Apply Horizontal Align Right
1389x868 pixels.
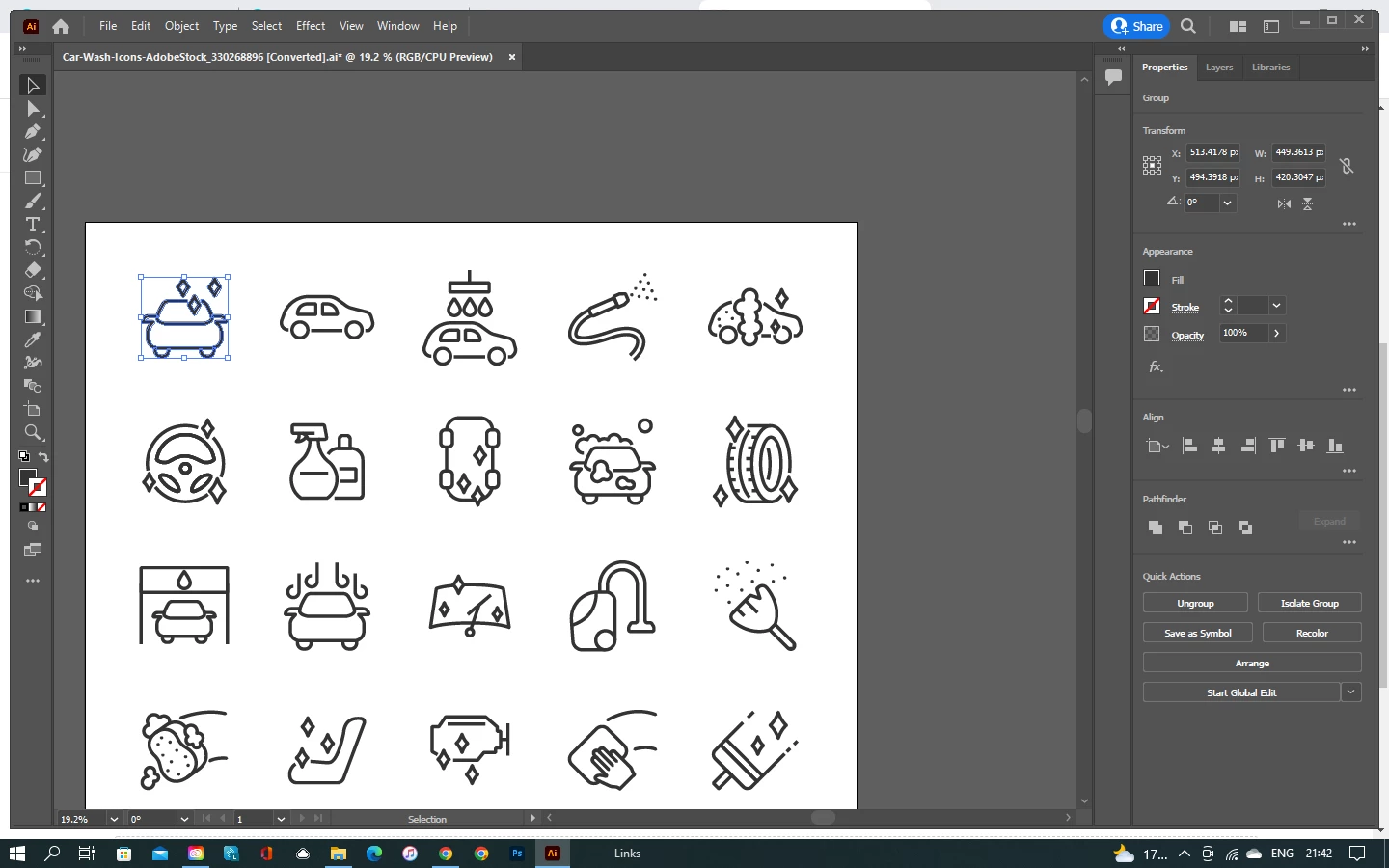pyautogui.click(x=1247, y=446)
